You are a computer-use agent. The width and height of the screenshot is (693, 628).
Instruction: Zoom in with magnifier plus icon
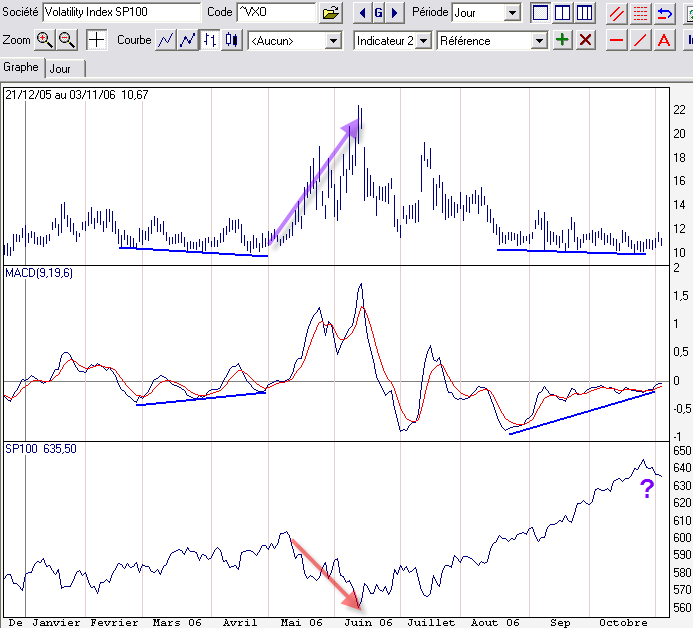(x=45, y=40)
